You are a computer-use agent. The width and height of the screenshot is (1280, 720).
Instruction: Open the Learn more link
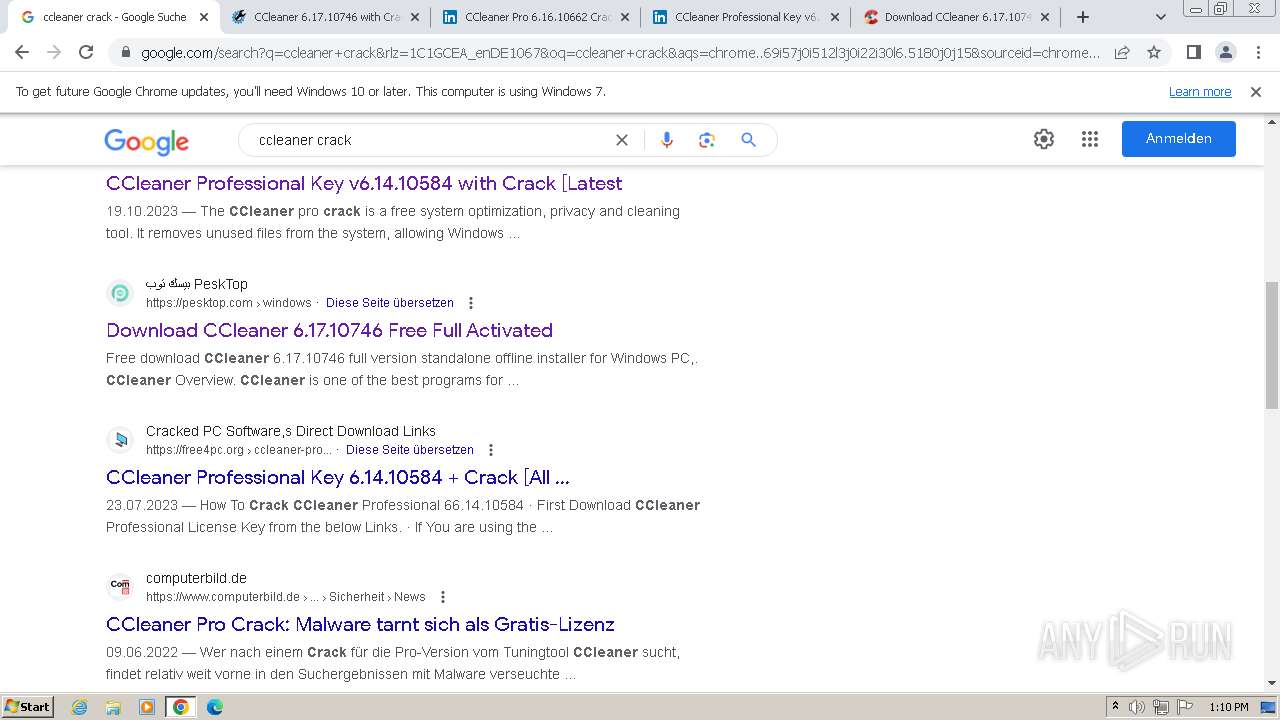pyautogui.click(x=1200, y=92)
